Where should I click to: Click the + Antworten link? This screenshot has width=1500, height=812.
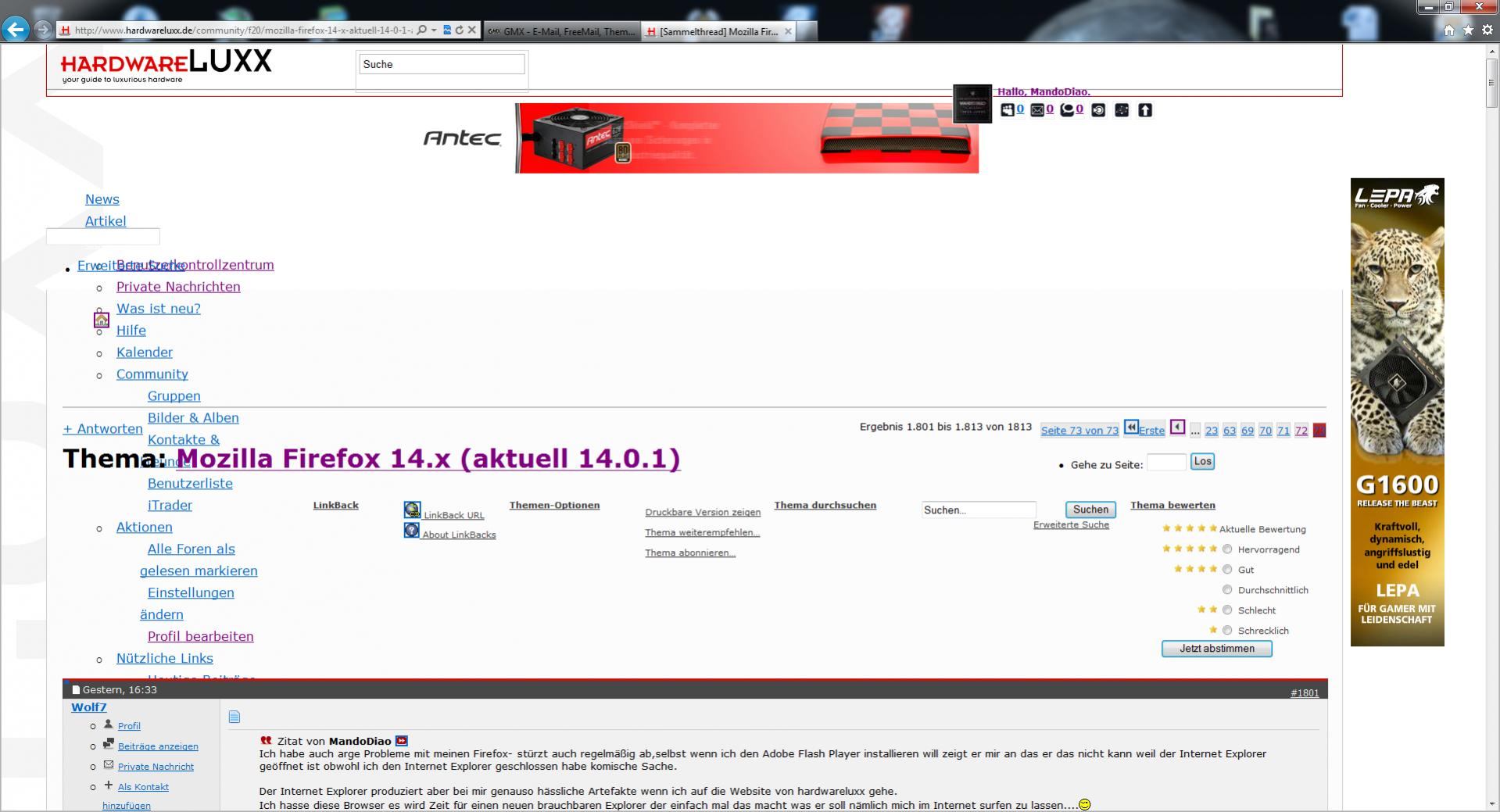click(x=102, y=429)
